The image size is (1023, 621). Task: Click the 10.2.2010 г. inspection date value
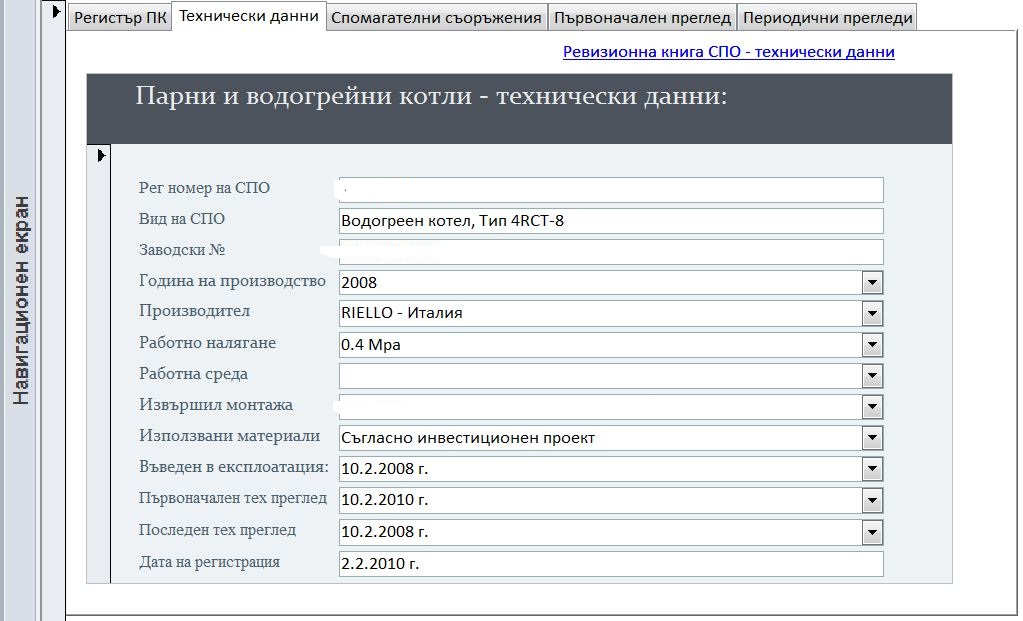(384, 500)
